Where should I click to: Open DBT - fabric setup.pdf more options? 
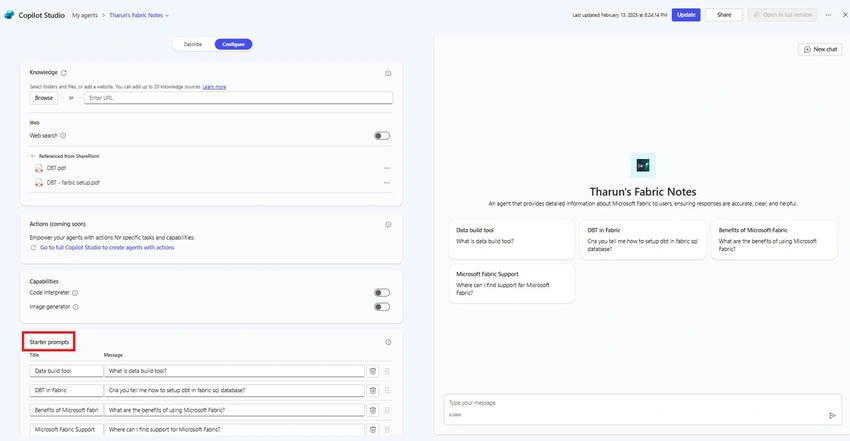tap(387, 183)
